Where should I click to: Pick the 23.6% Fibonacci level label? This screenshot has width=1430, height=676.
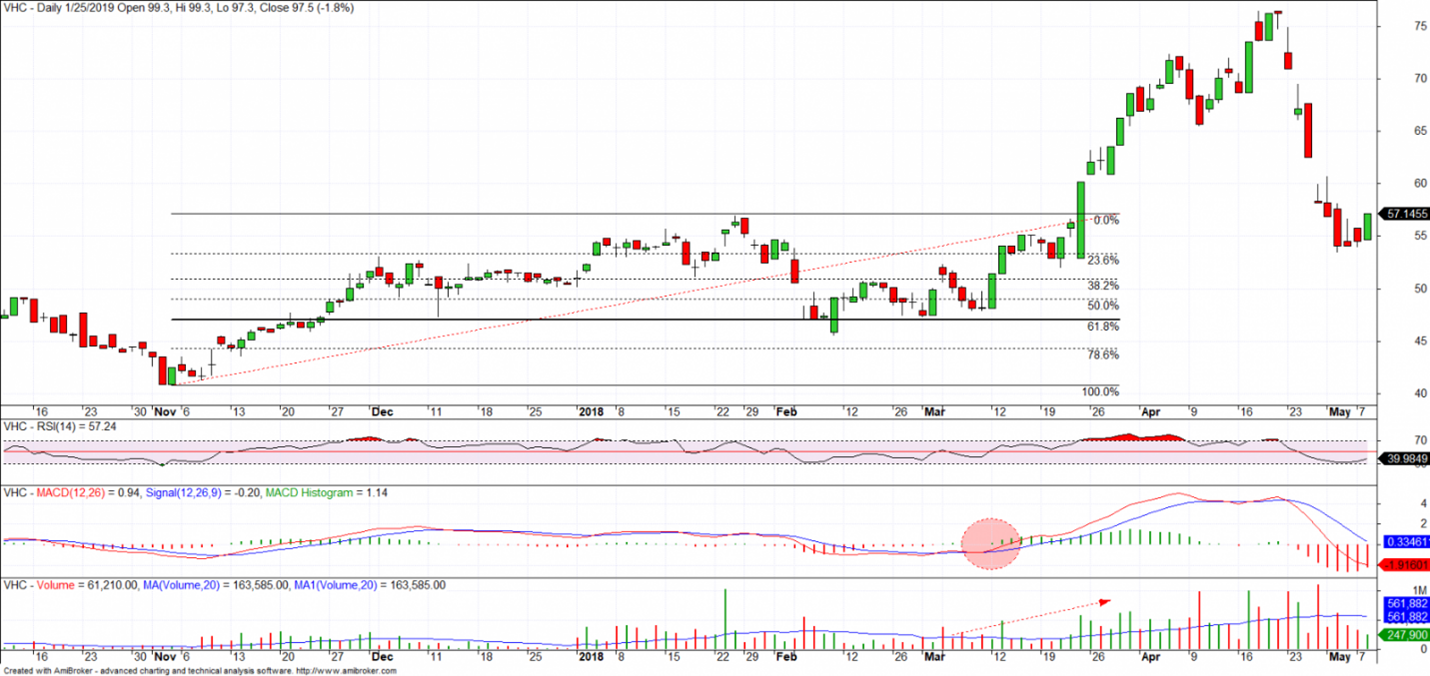tap(1103, 260)
